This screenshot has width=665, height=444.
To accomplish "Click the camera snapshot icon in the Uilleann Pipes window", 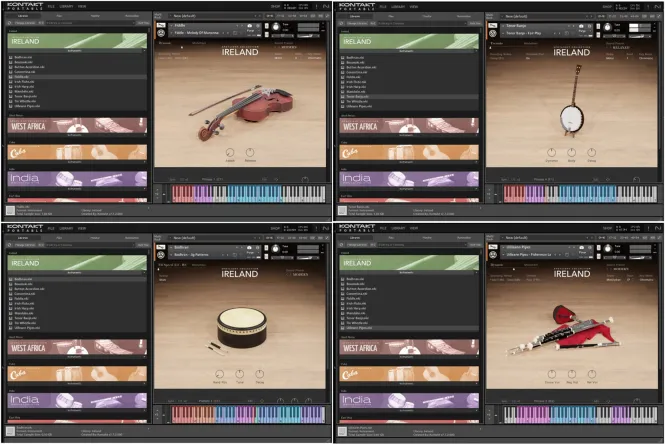I will 581,248.
